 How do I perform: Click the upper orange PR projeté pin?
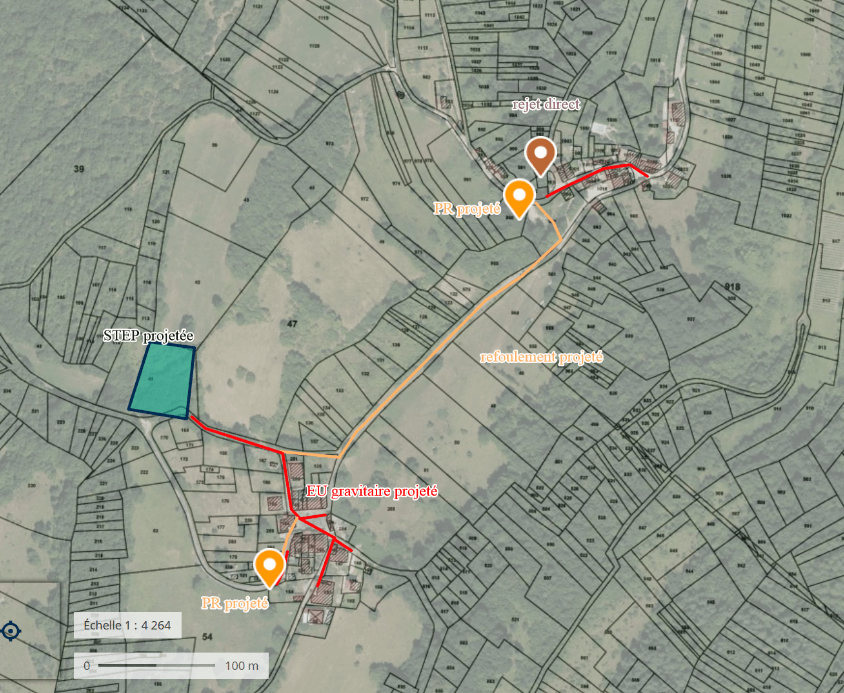519,199
